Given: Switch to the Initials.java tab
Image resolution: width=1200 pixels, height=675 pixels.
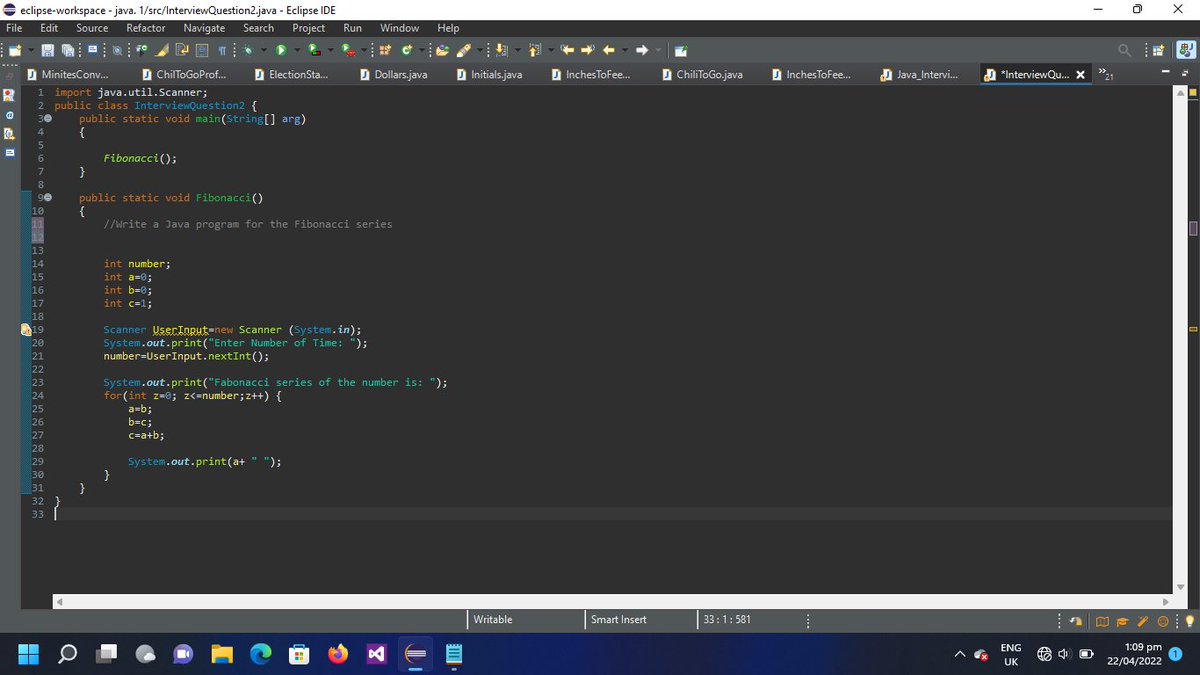Looking at the screenshot, I should 489,75.
